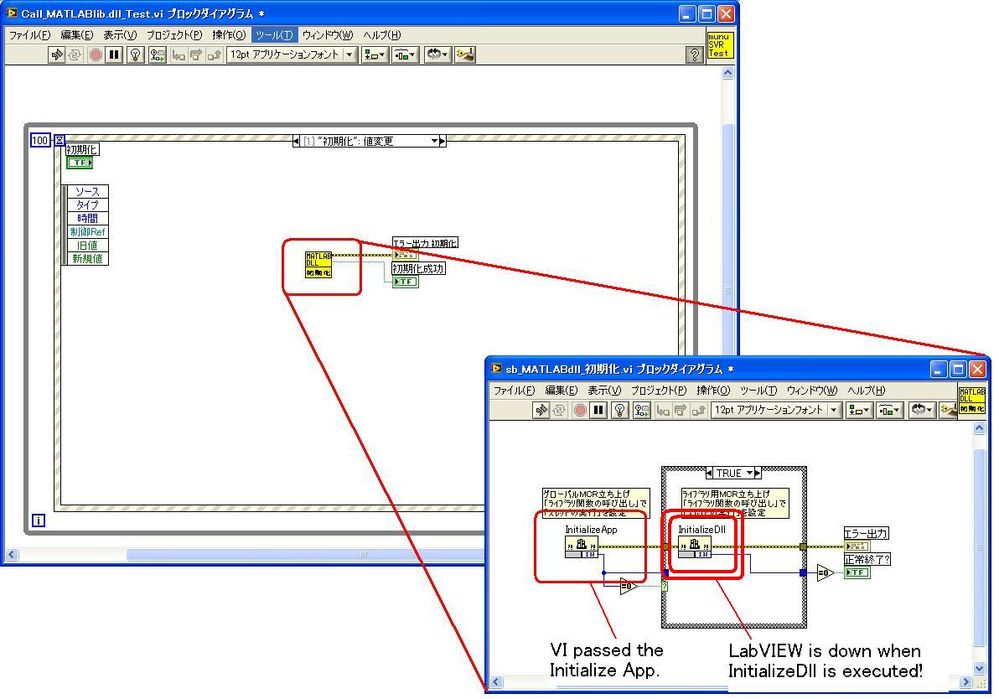This screenshot has width=999, height=699.
Task: Open ヘルプ menu in Call_MATLABlib.dll_Test.vi window
Action: point(382,35)
